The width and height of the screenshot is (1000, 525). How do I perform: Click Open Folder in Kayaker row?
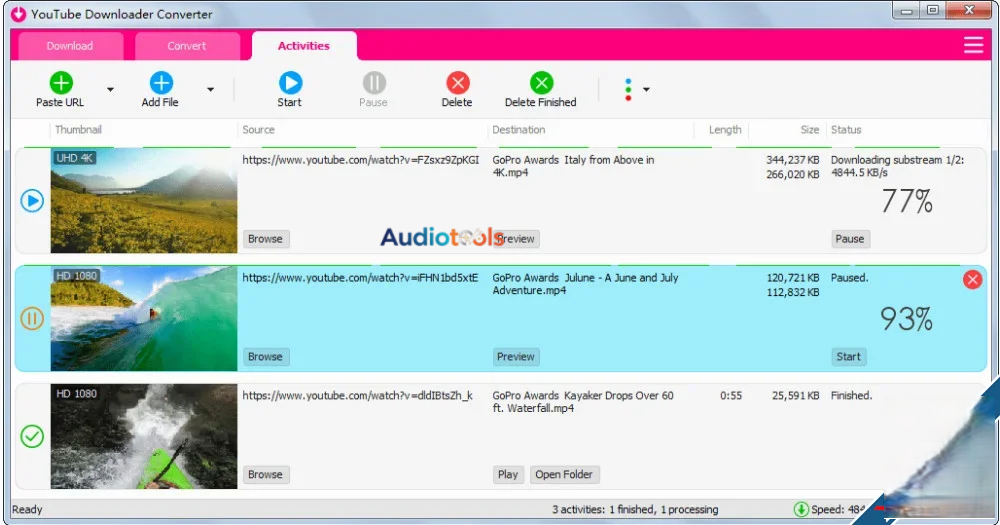click(564, 475)
